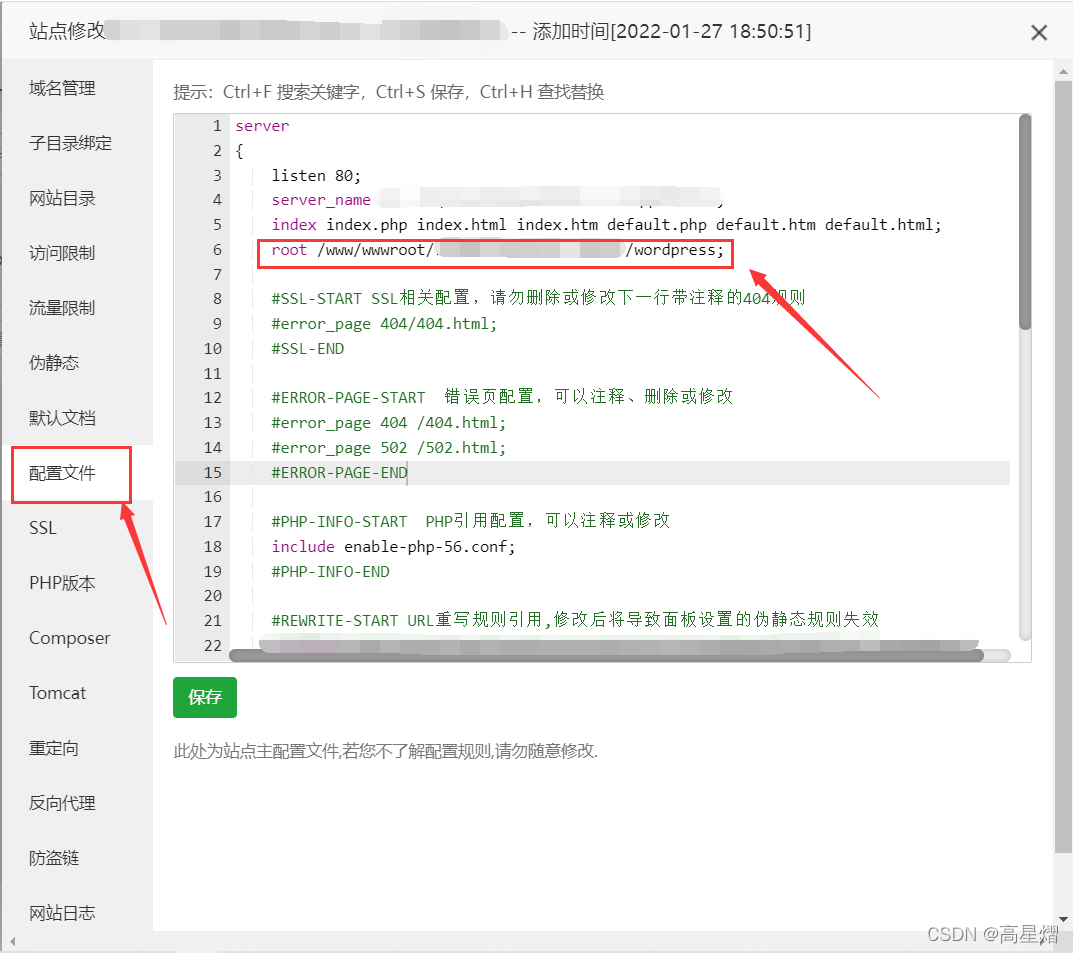1073x953 pixels.
Task: Select the 防盗链 tab
Action: [54, 858]
